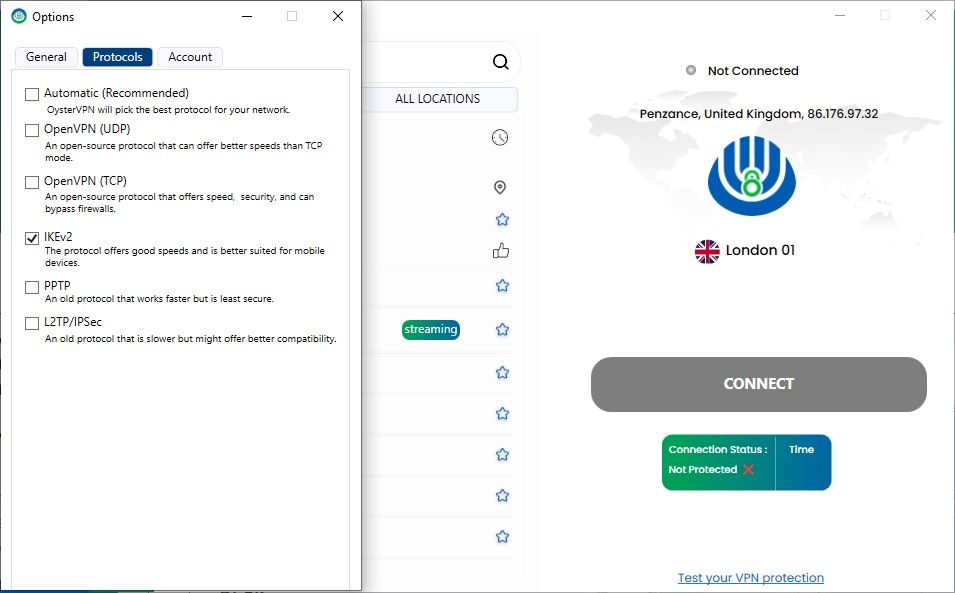Click the streaming tag badge
The height and width of the screenshot is (593, 955).
pos(431,329)
